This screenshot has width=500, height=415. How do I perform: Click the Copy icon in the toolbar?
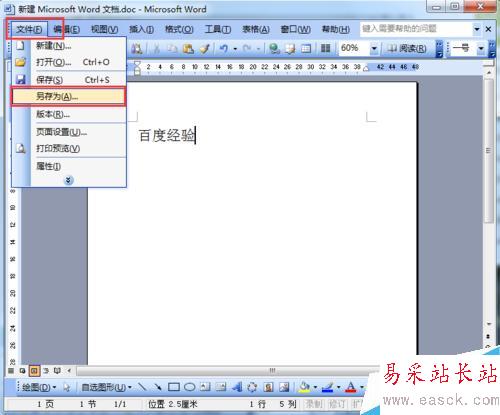coord(172,49)
